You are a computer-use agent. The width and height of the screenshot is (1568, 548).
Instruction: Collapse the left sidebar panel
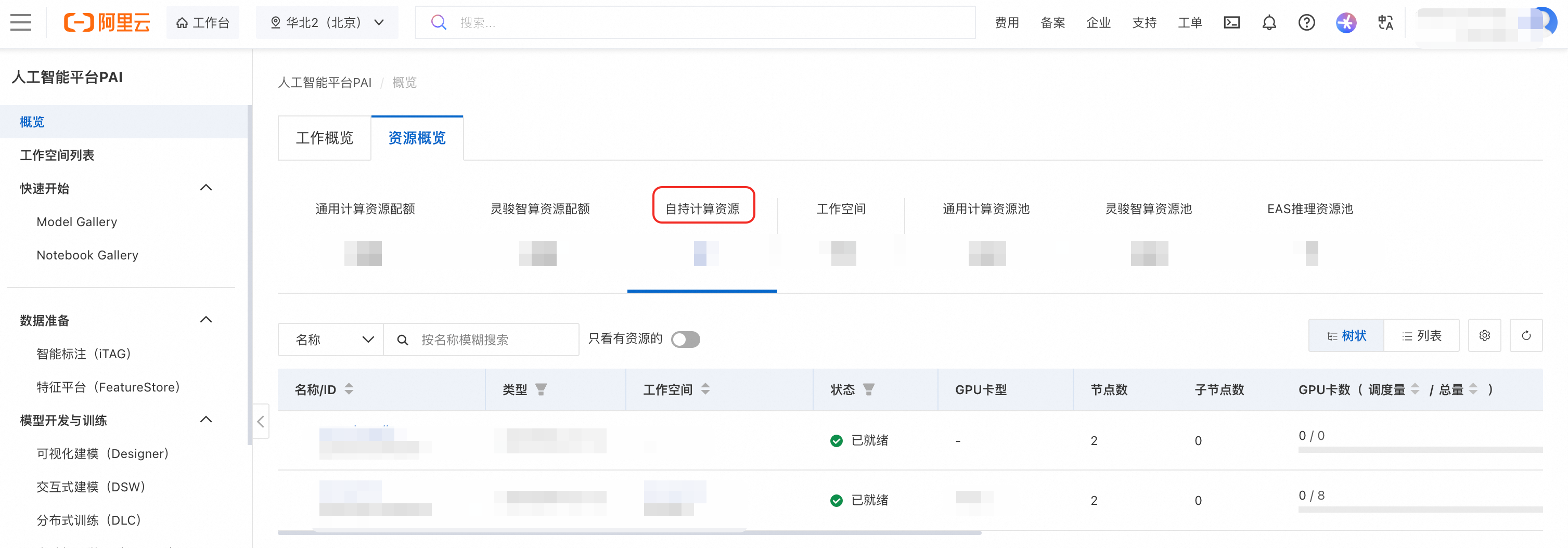pos(261,421)
